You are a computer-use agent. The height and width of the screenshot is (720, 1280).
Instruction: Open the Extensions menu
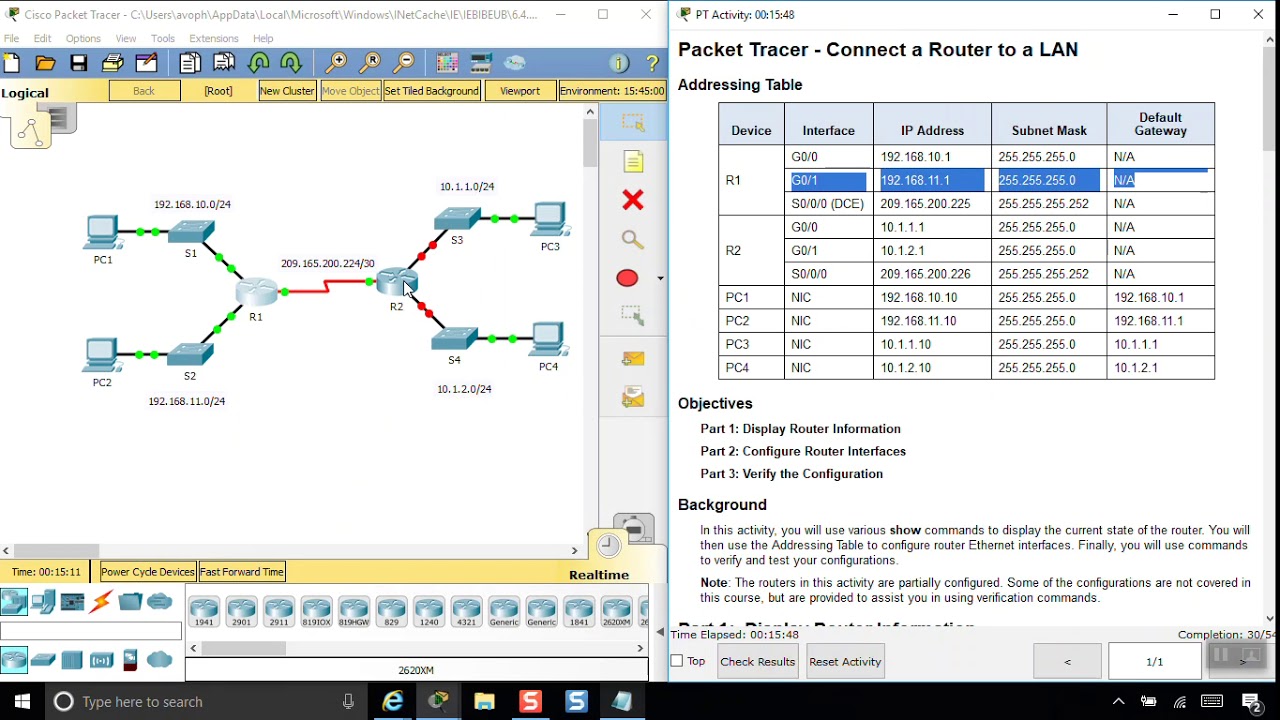tap(214, 38)
